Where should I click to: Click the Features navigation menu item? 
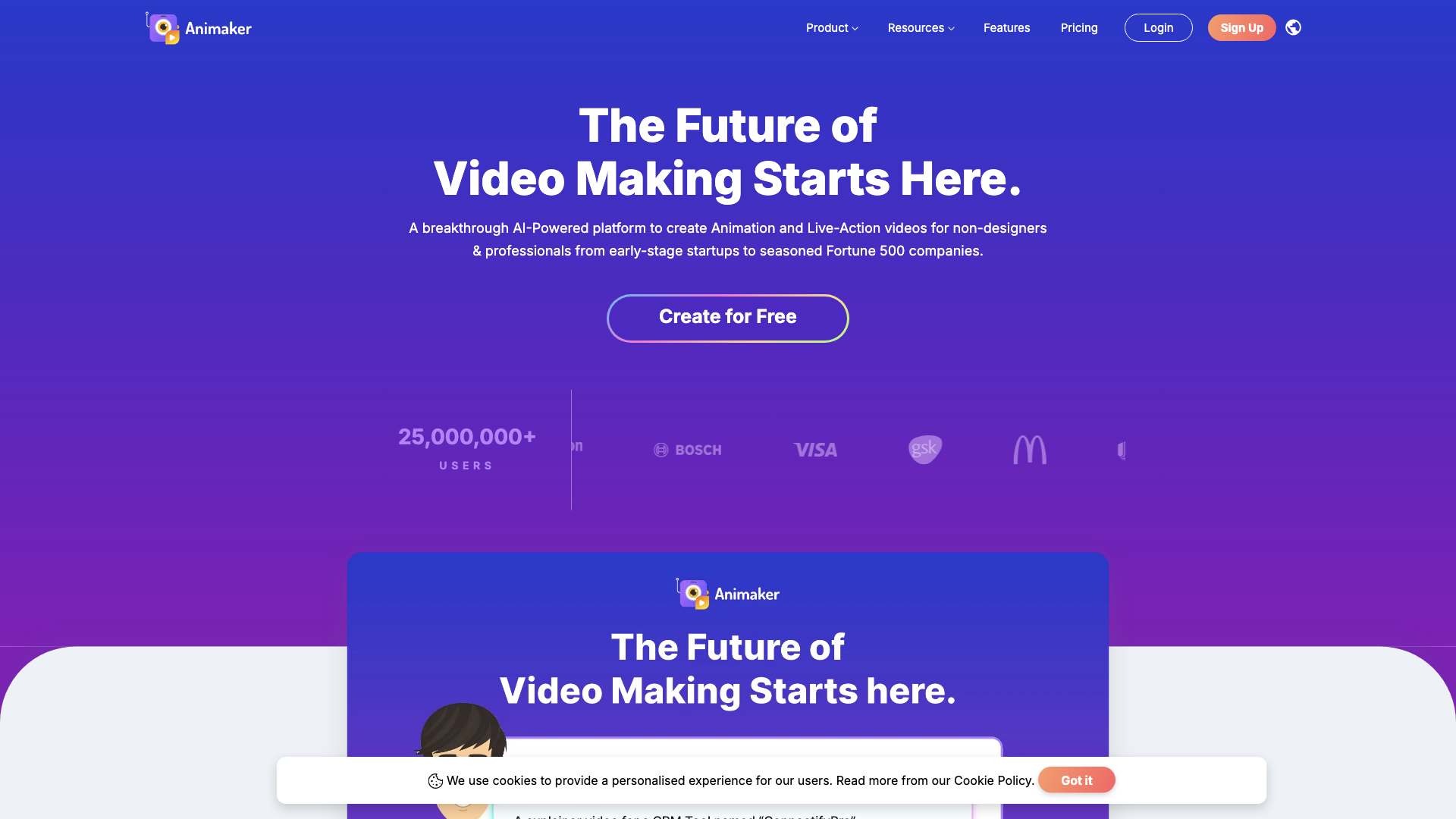tap(1007, 28)
